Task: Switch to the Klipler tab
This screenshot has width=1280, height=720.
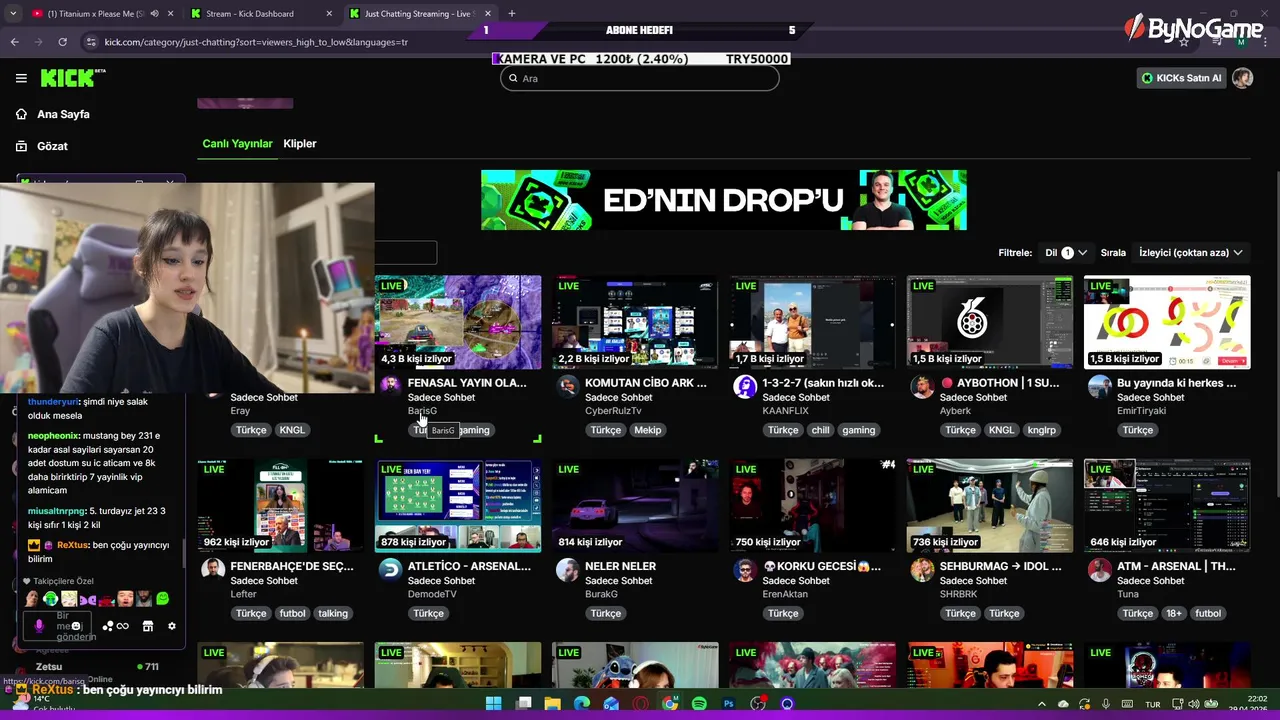Action: (300, 144)
